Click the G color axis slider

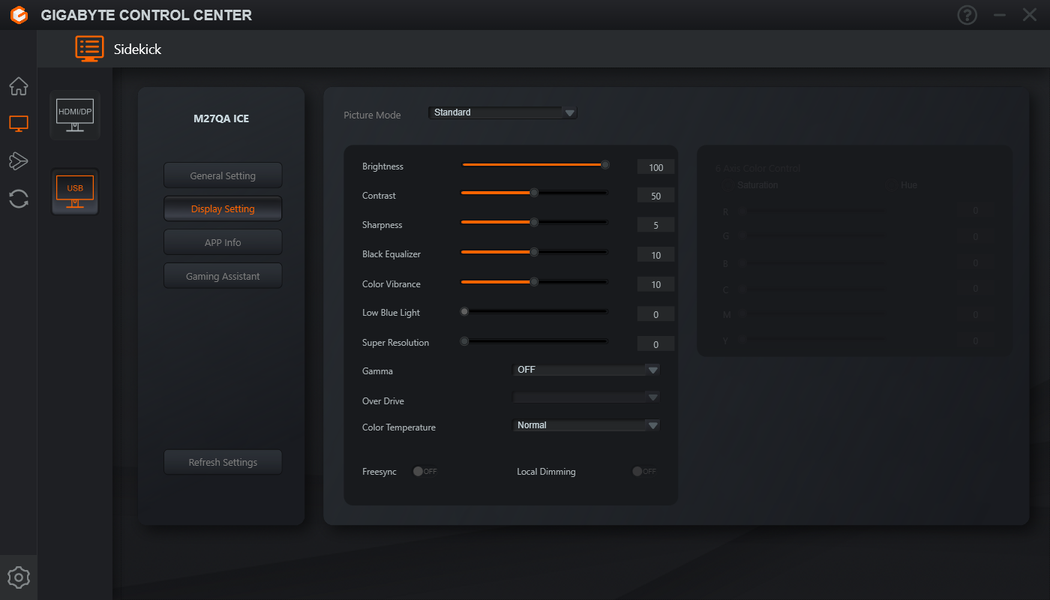click(x=811, y=236)
